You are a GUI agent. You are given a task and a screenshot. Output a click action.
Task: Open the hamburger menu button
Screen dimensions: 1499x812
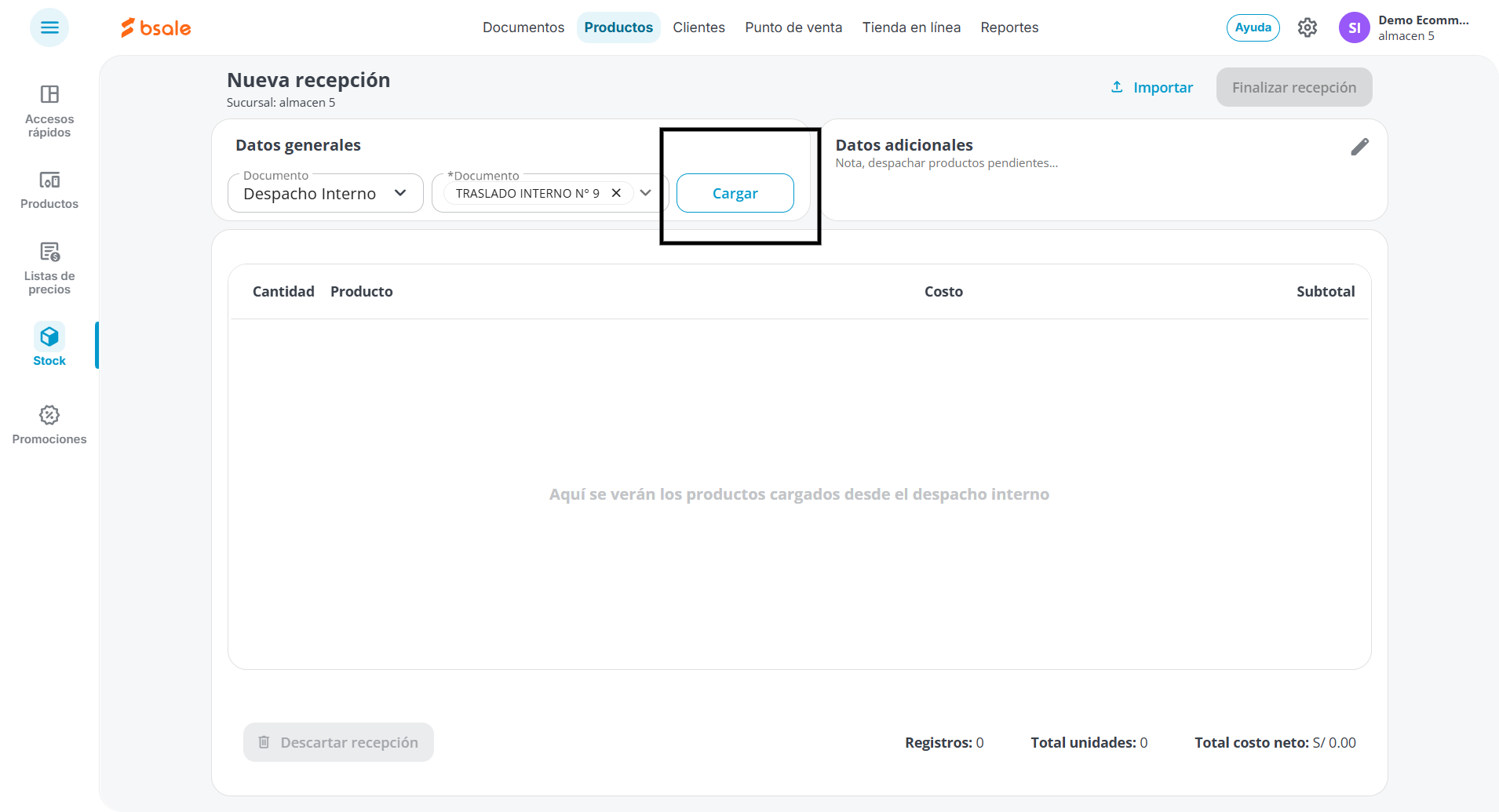49,27
